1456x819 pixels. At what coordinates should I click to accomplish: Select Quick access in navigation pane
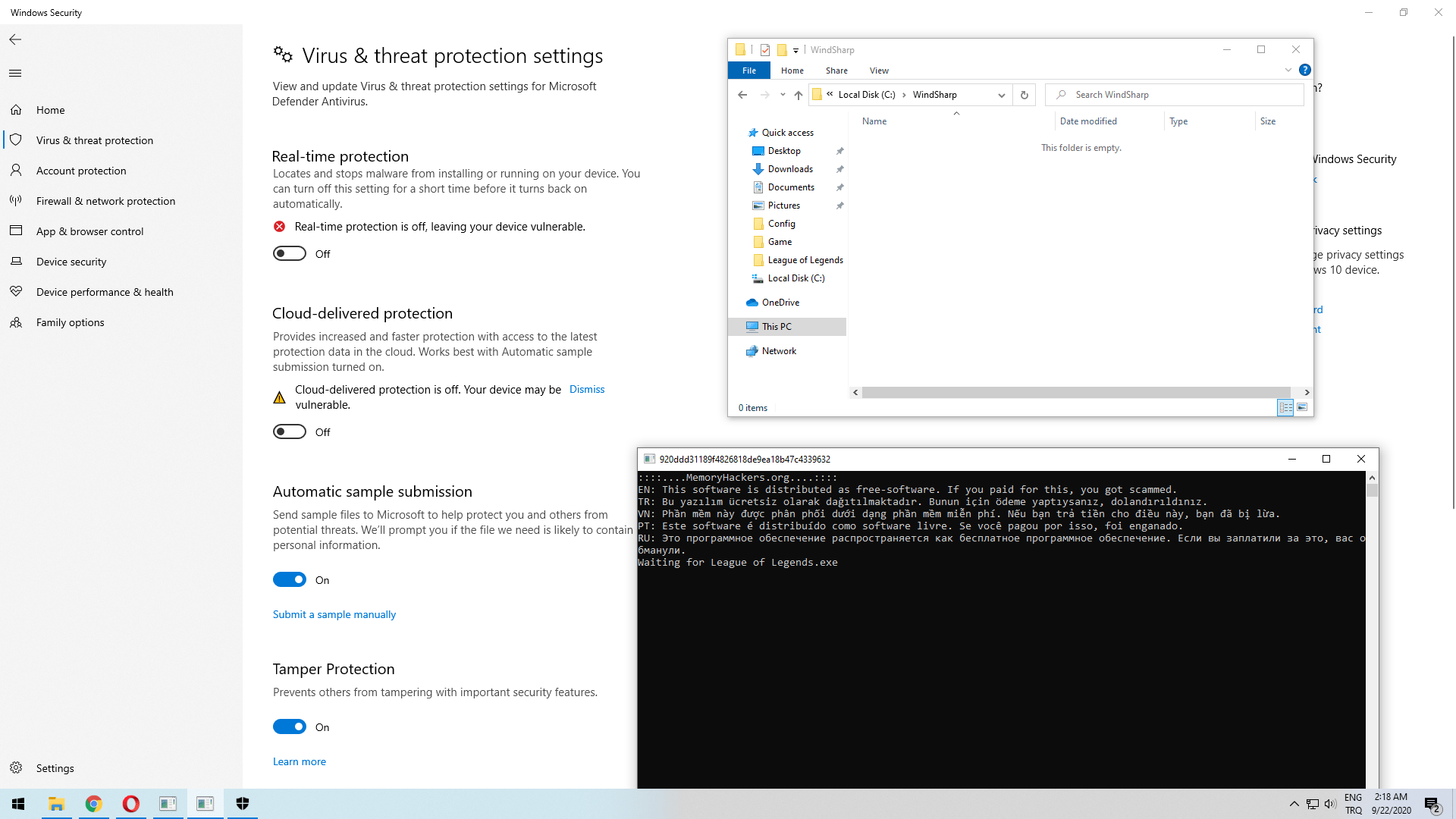pyautogui.click(x=787, y=133)
